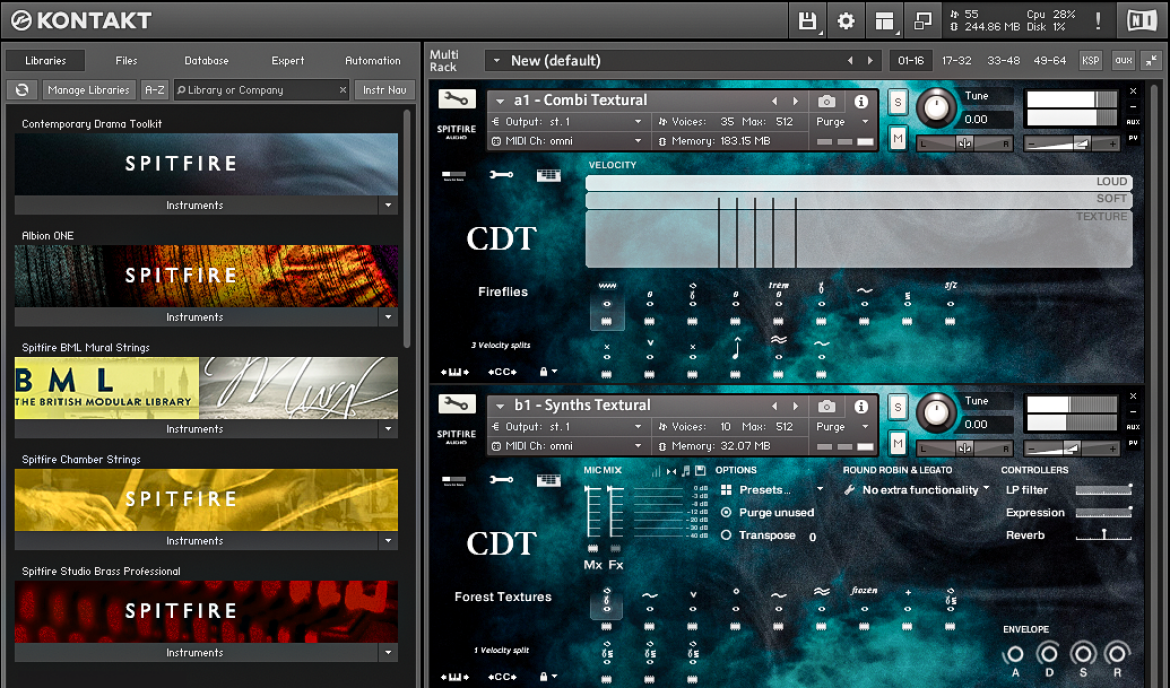The width and height of the screenshot is (1170, 688).
Task: Click the workspace layout icon in header
Action: 884,21
